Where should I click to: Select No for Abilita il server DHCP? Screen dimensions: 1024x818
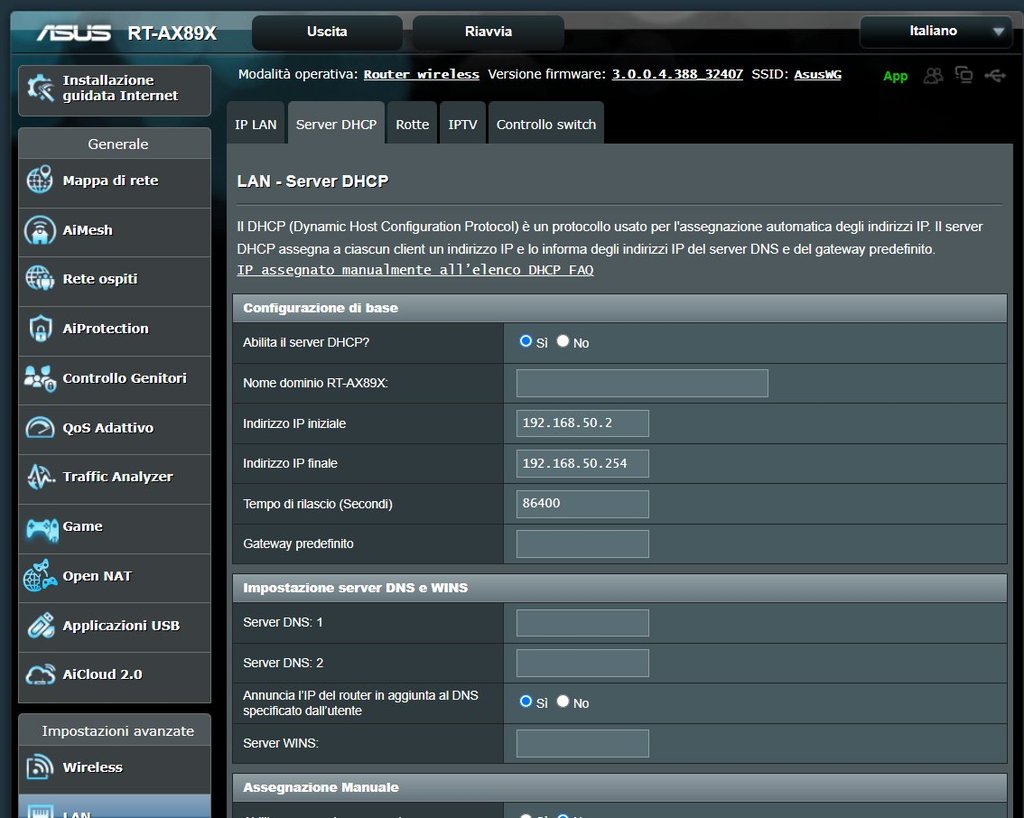tap(563, 341)
